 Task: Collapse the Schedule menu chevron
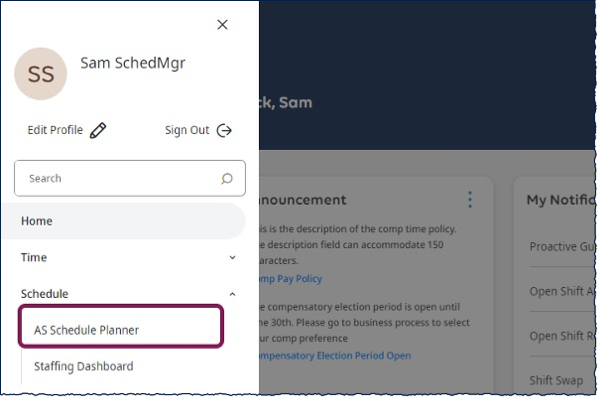(232, 294)
